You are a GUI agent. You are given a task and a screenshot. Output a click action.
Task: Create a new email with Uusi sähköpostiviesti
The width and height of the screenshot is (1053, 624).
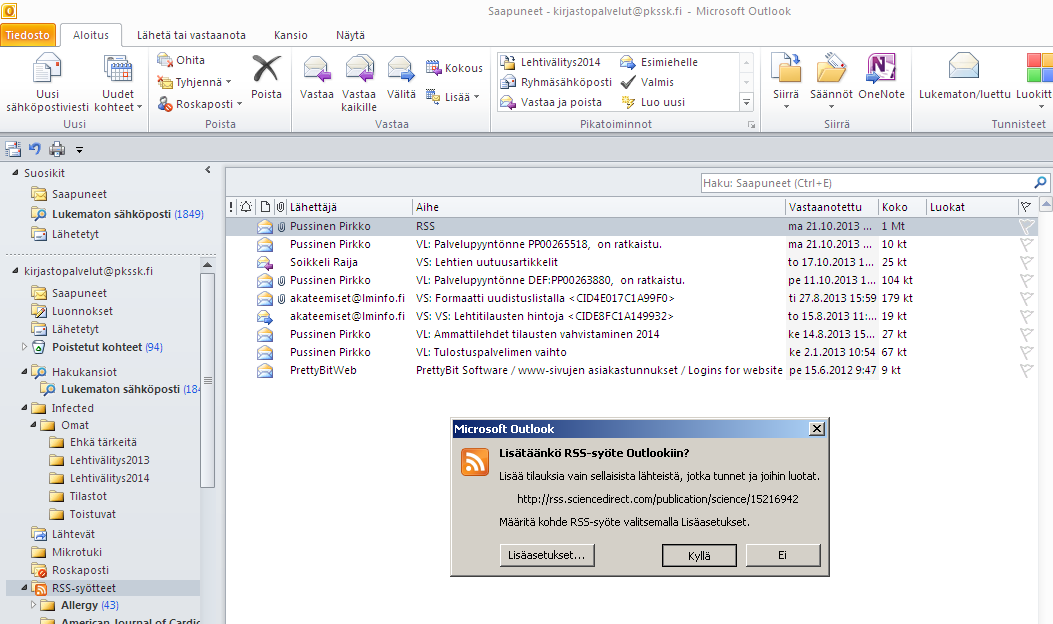click(47, 83)
